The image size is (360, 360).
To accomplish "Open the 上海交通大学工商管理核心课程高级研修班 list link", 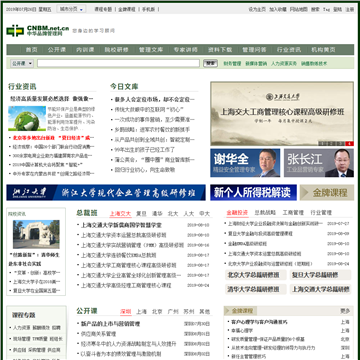I will click(129, 265).
